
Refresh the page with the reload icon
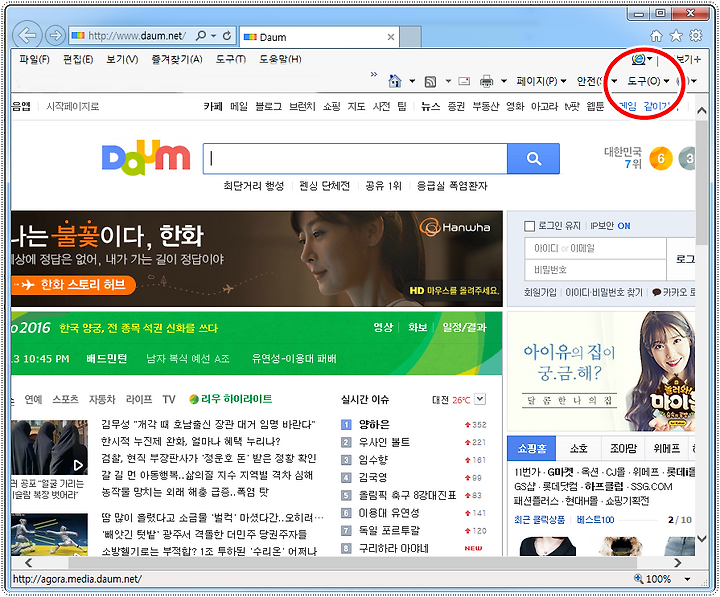(x=227, y=36)
